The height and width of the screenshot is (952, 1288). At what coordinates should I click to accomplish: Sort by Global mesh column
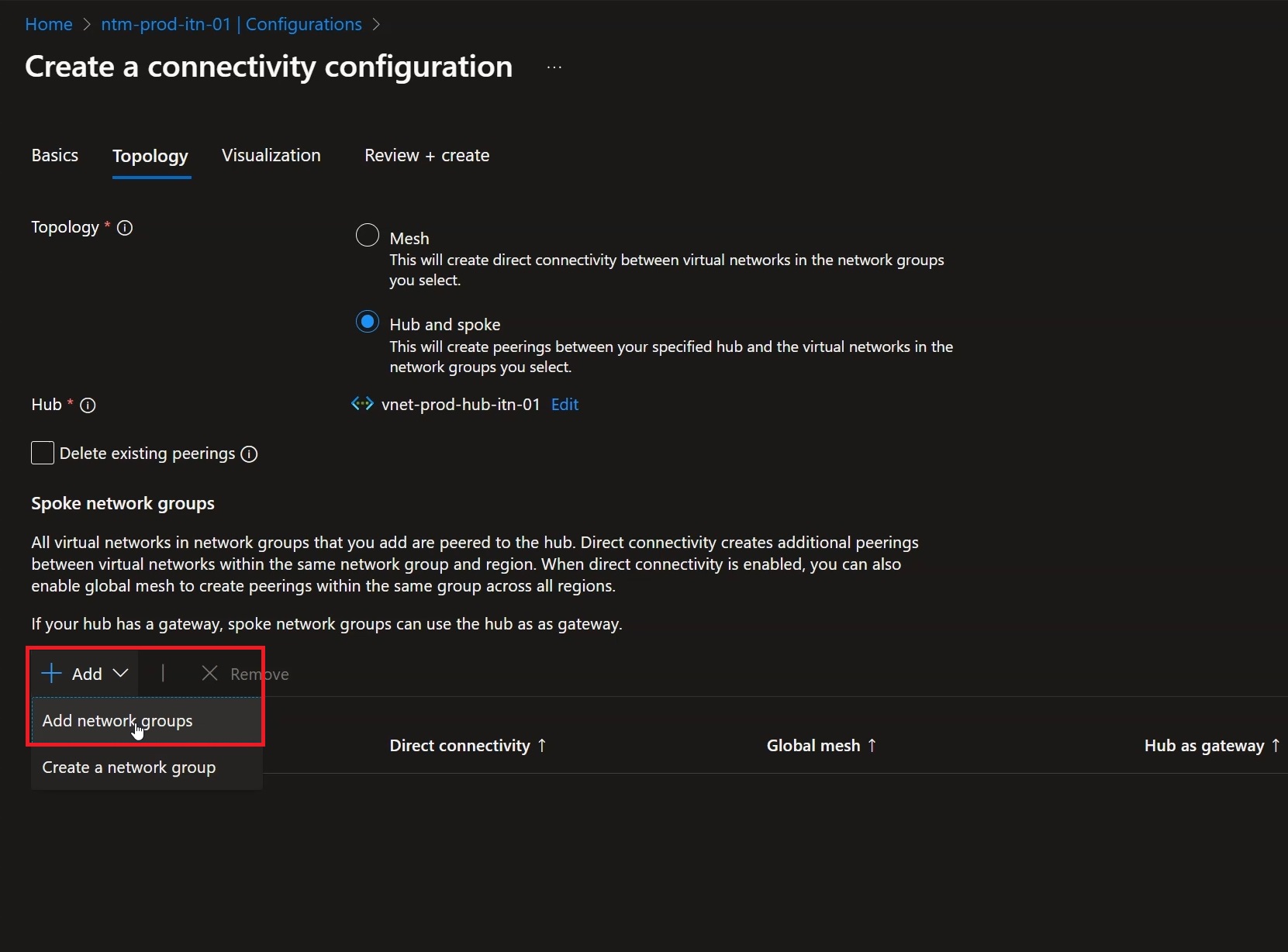tap(821, 746)
